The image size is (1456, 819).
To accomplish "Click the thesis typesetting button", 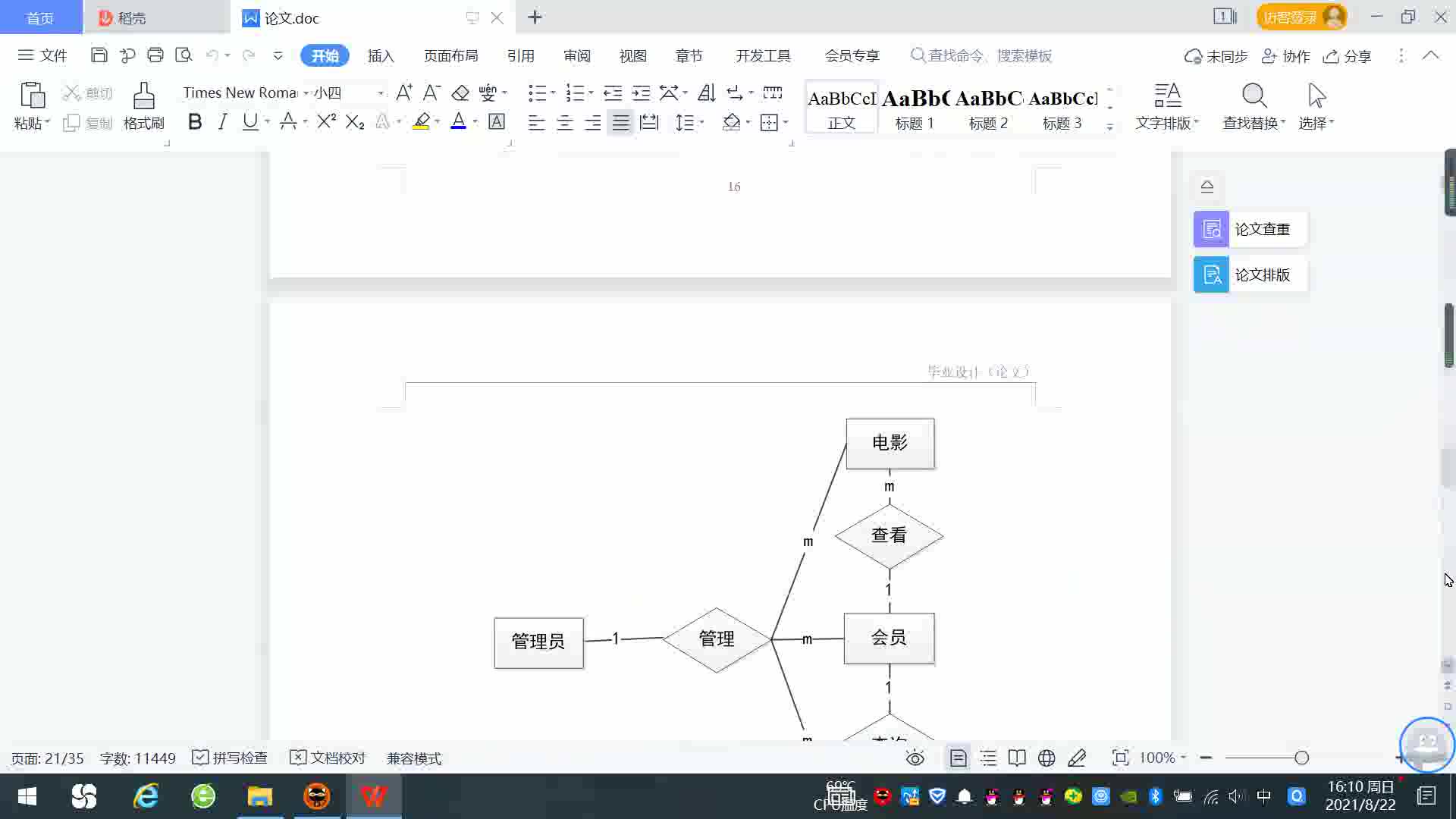I will 1250,275.
